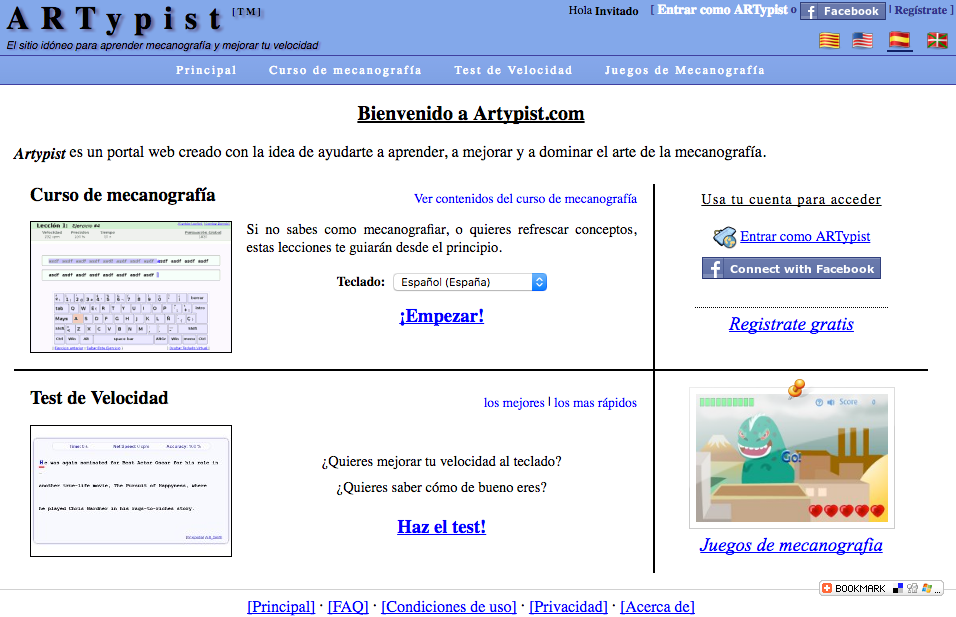This screenshot has height=617, width=956.
Task: Click footer [Principal] link
Action: coord(281,607)
